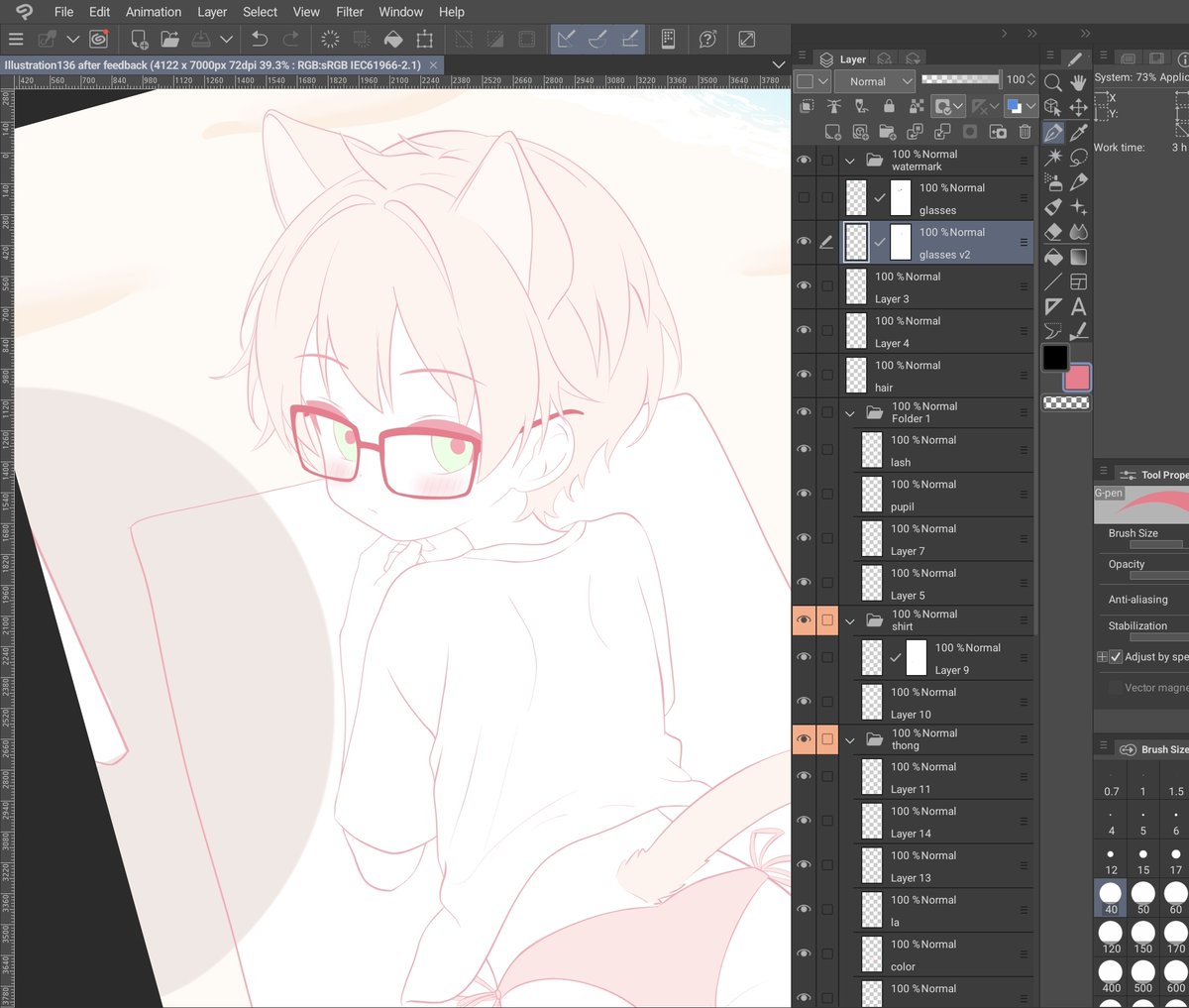Open the Edit menu
This screenshot has height=1008, width=1189.
coord(99,12)
